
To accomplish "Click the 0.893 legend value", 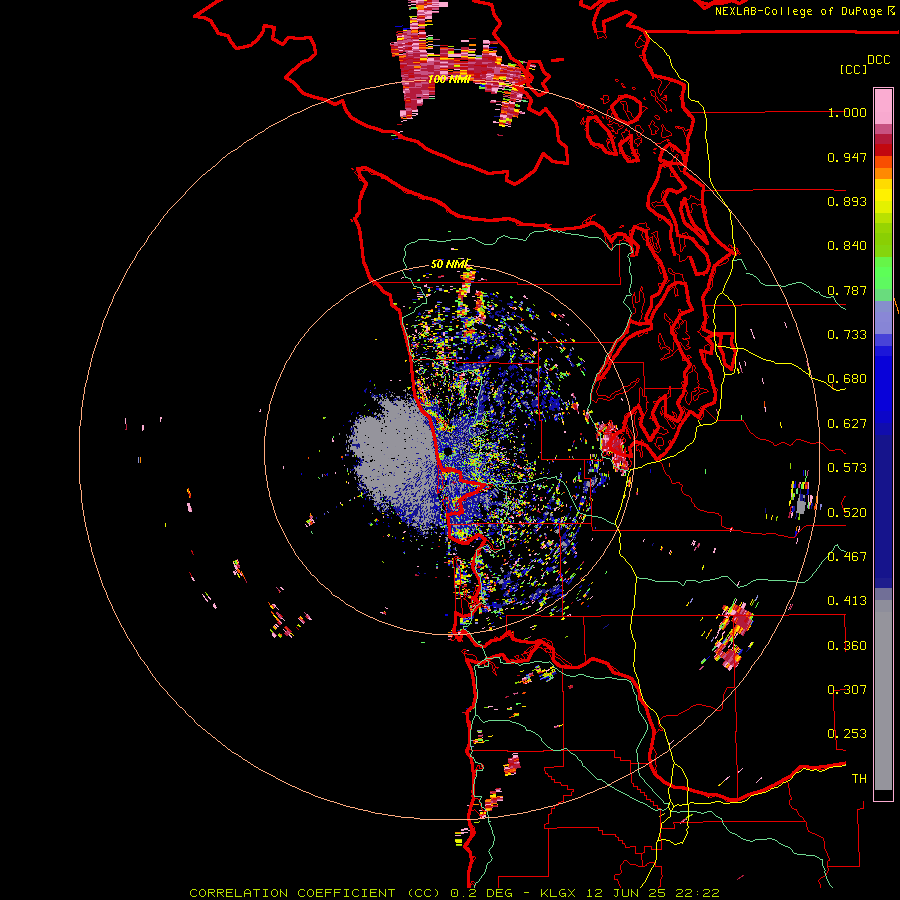I will 847,201.
